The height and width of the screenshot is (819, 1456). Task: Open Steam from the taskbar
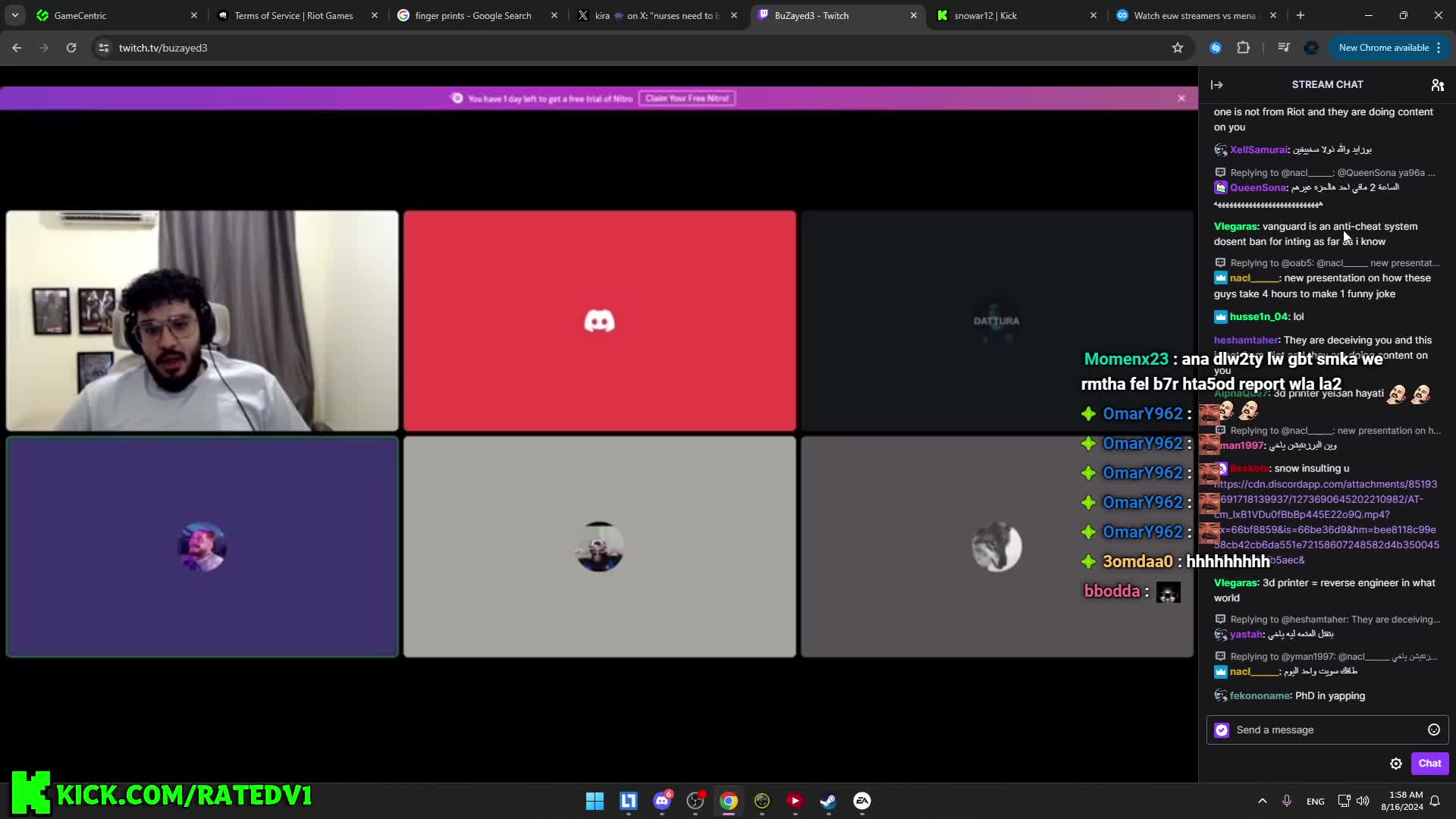click(x=828, y=800)
